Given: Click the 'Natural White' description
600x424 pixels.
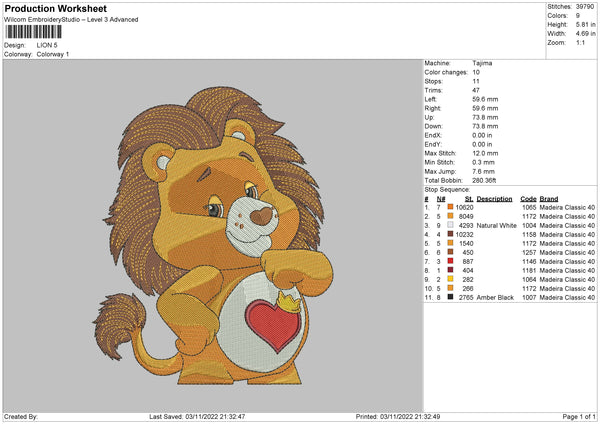Looking at the screenshot, I should point(497,225).
